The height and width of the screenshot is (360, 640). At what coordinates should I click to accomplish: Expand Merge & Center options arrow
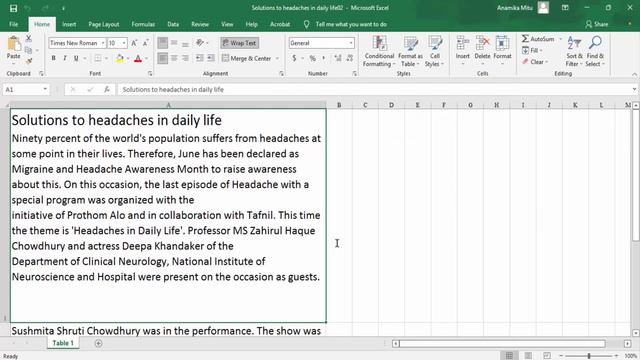(277, 58)
